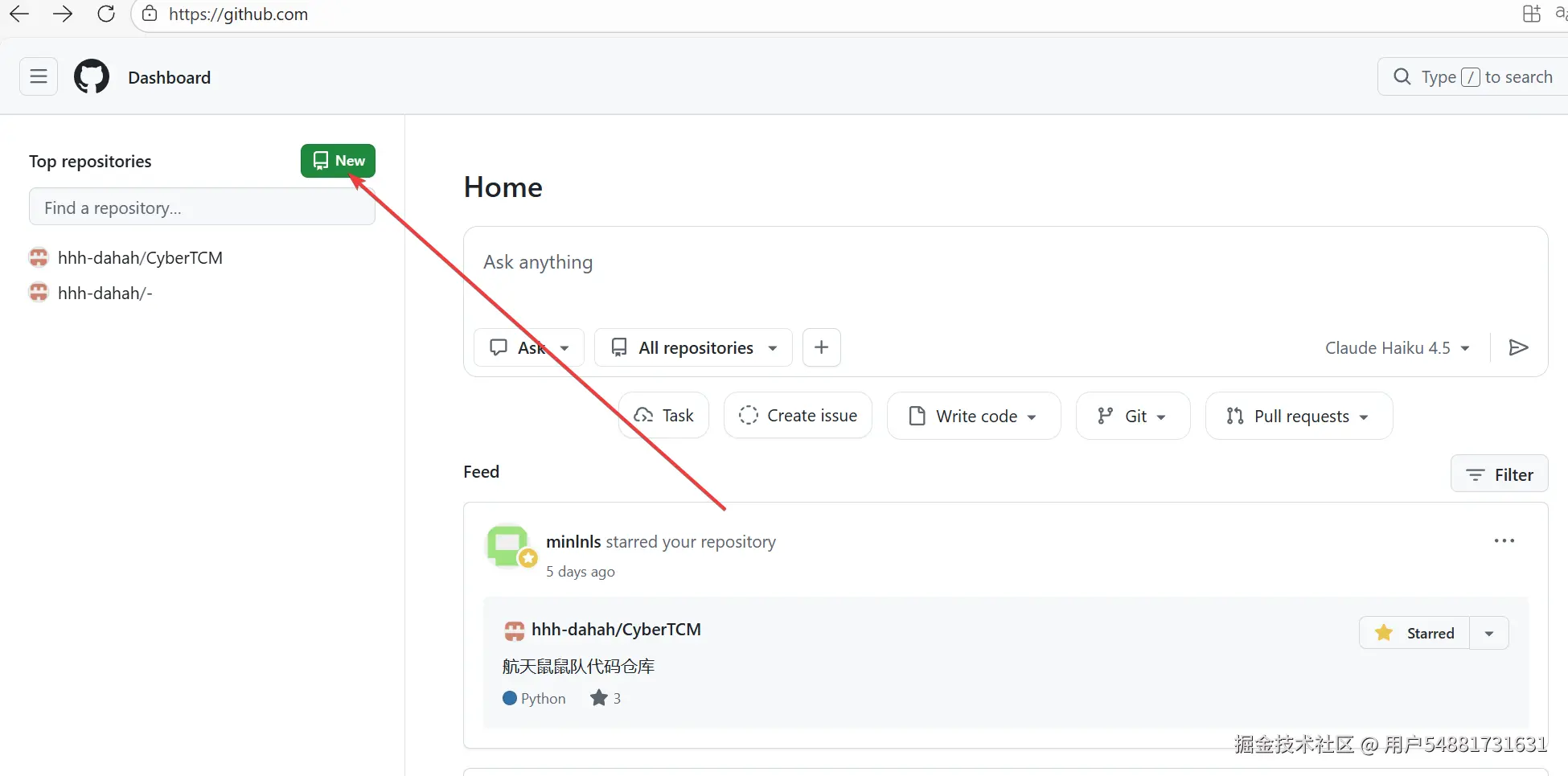Click the Feed section label
Viewport: 1568px width, 776px height.
(x=482, y=472)
